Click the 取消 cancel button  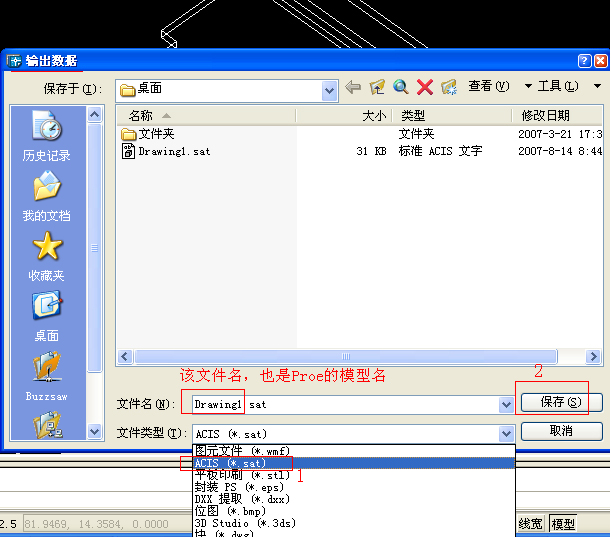point(562,431)
